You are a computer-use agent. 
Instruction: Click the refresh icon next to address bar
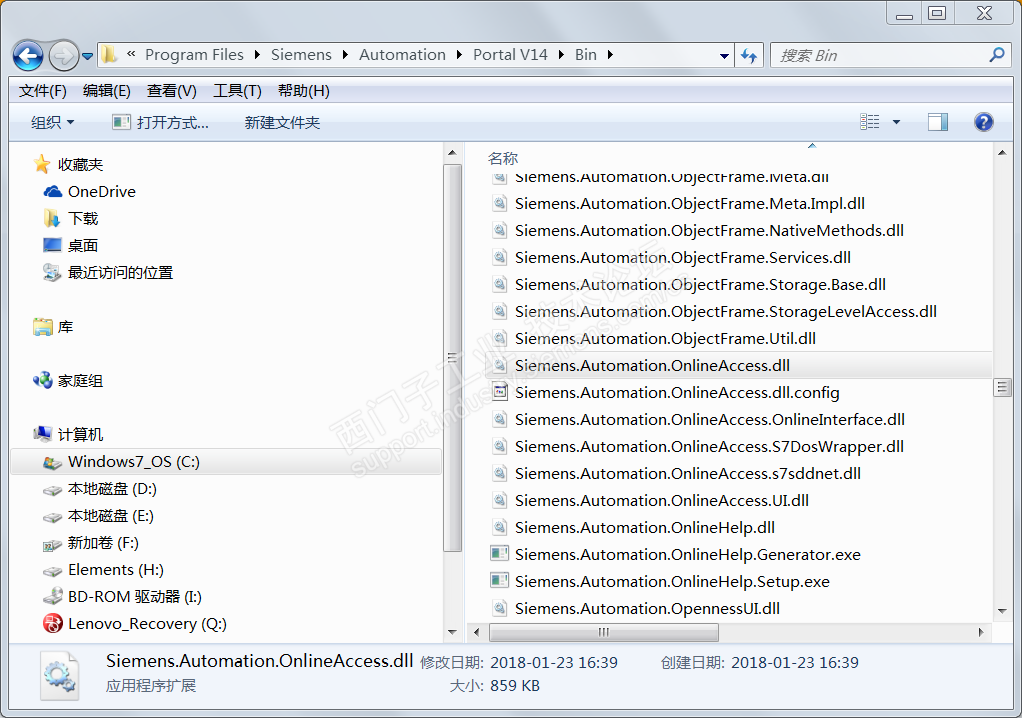tap(749, 56)
